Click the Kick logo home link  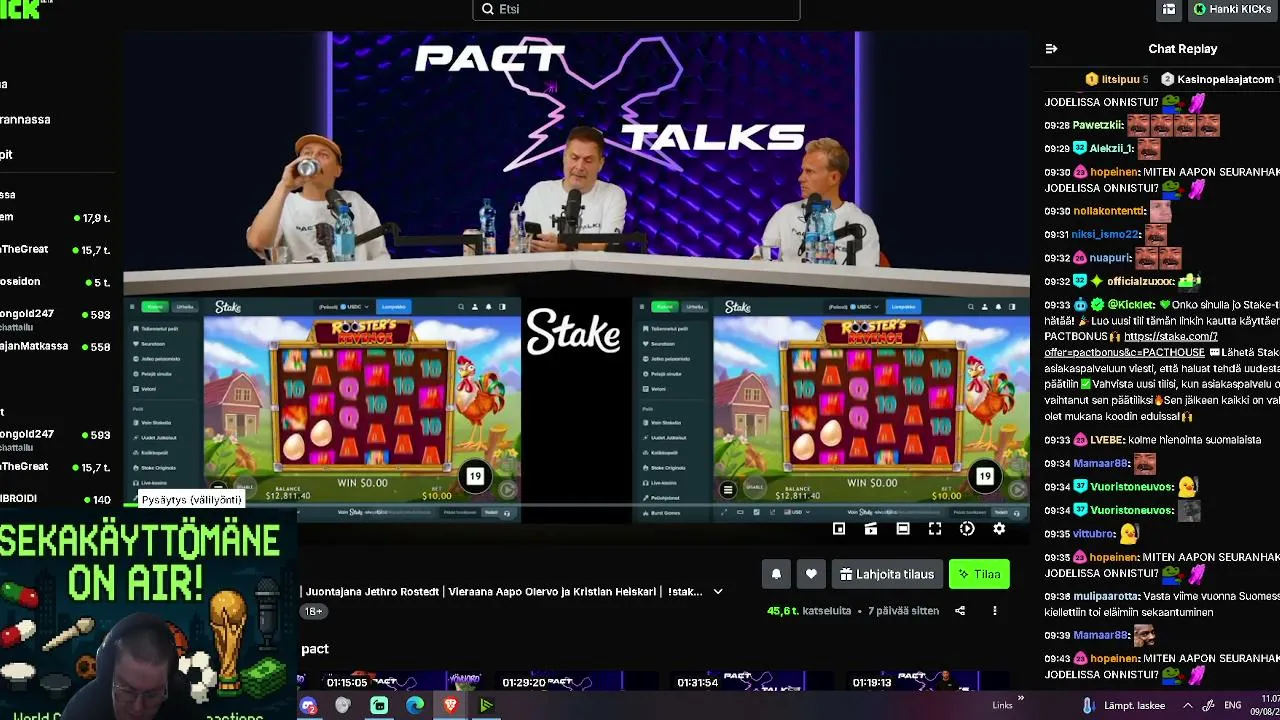point(20,9)
